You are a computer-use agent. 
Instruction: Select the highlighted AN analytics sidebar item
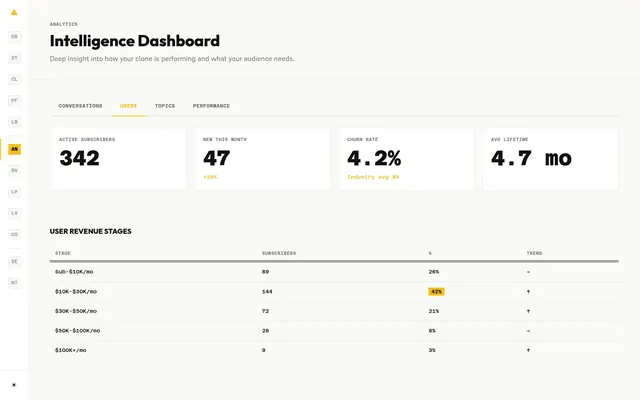(14, 149)
